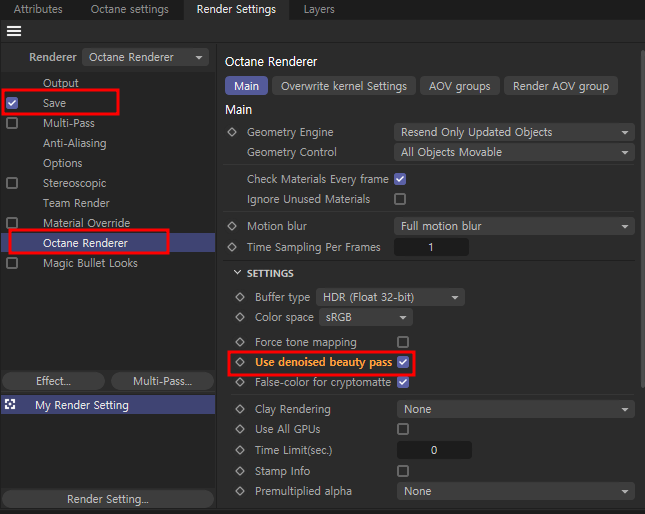Click keyframe diamond beside False-color for cryptomatte
Image resolution: width=645 pixels, height=514 pixels.
point(240,382)
